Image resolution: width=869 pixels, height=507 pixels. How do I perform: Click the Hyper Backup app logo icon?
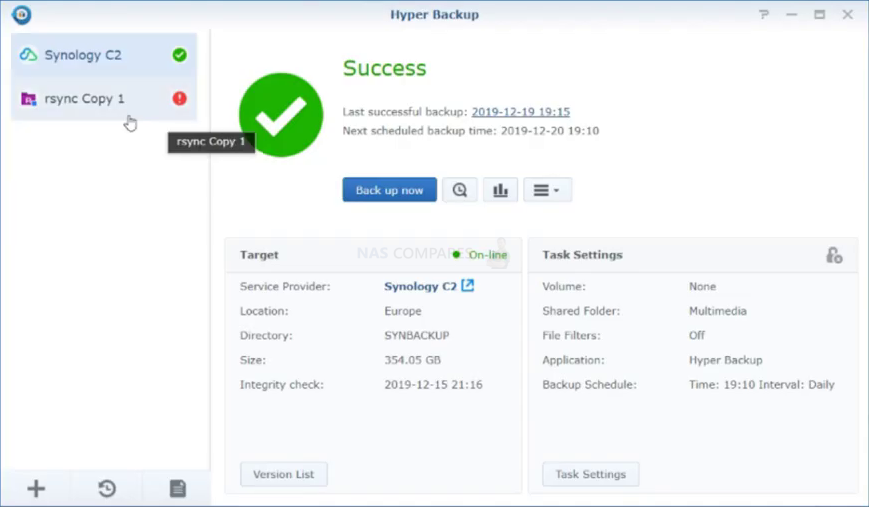tap(22, 14)
